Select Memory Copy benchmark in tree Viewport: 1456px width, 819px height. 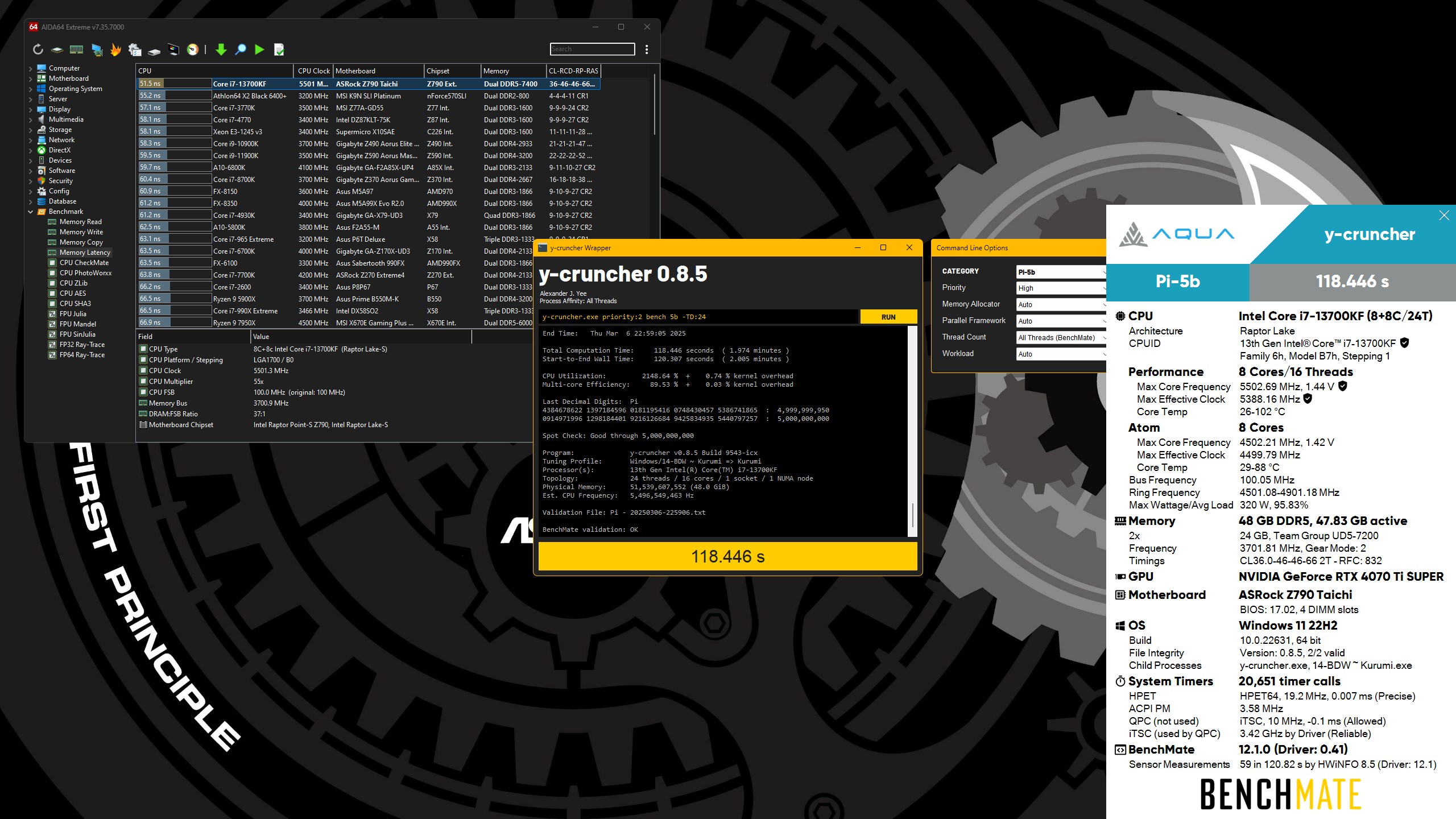(81, 242)
